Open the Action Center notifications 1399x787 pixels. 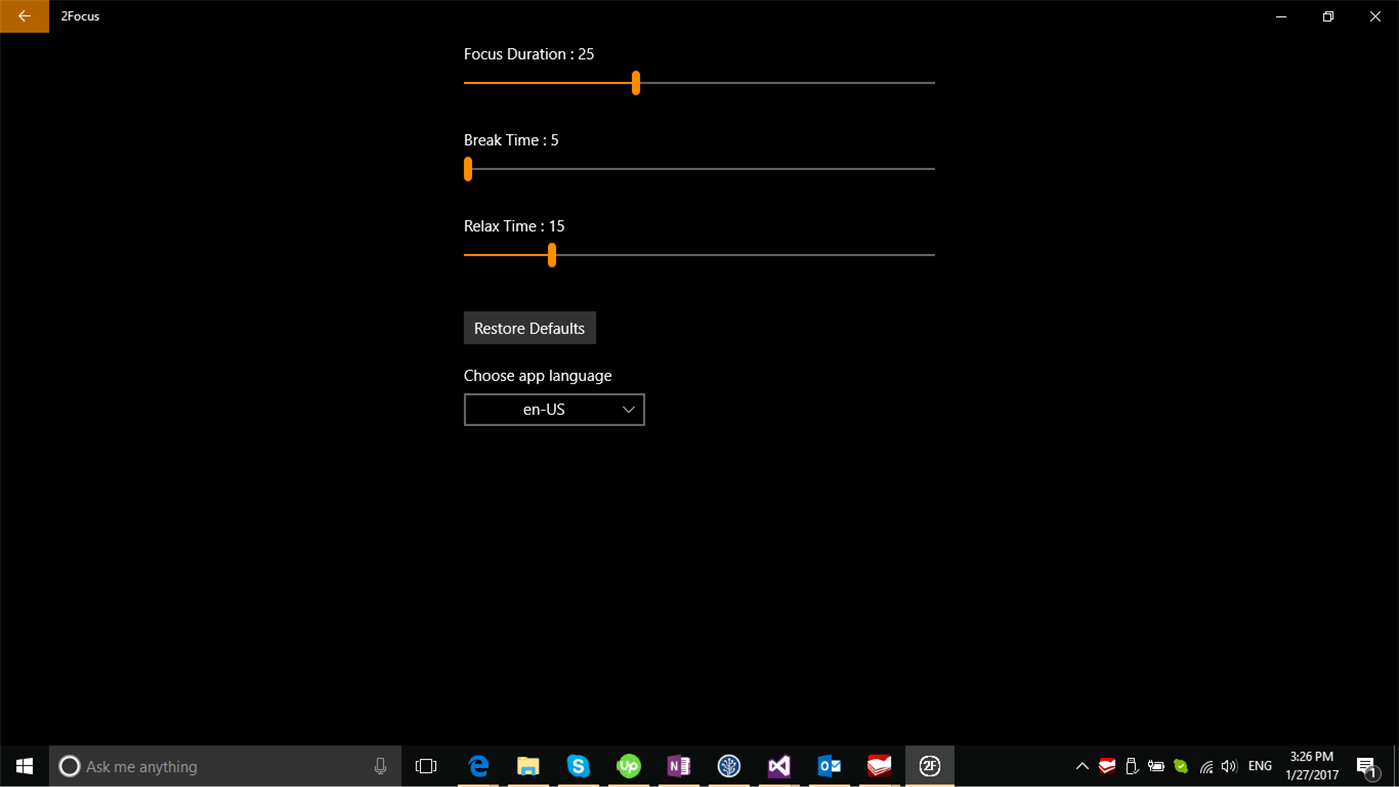tap(1368, 765)
